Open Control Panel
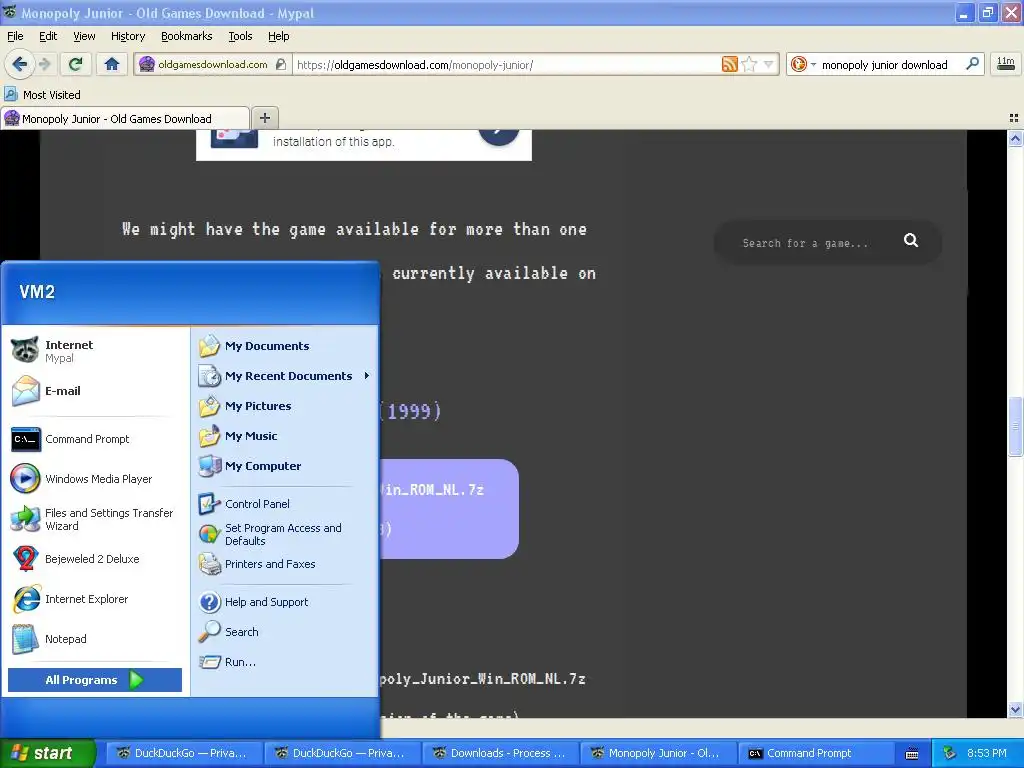The width and height of the screenshot is (1024, 768). (x=285, y=504)
